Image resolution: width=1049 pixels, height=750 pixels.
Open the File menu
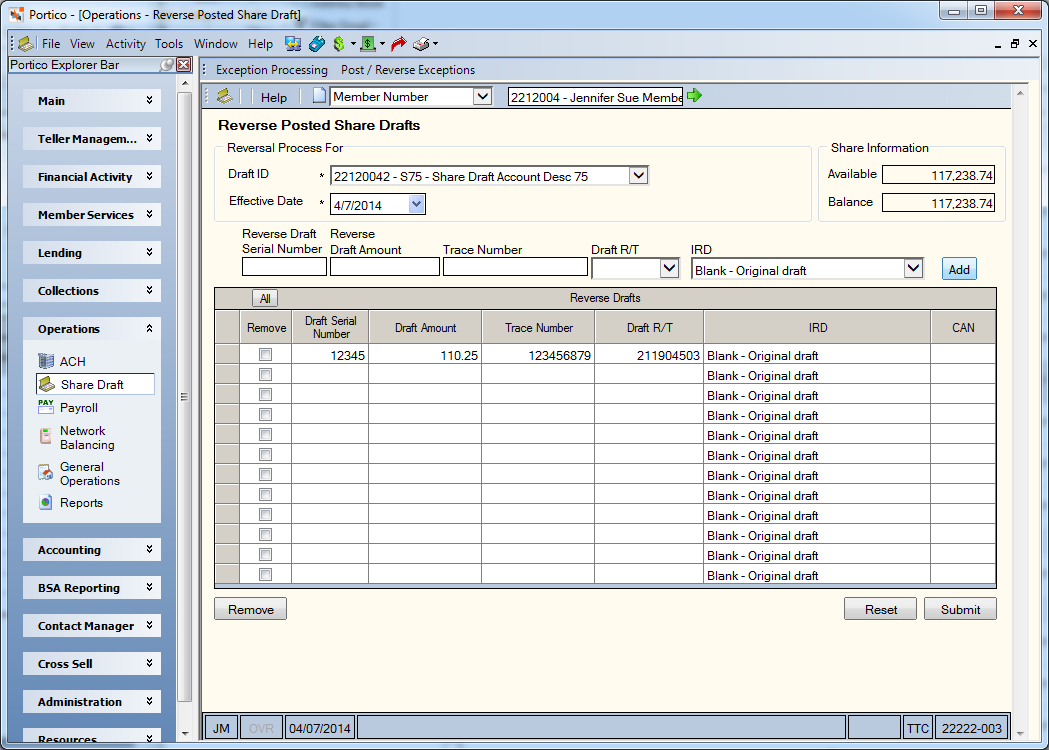pyautogui.click(x=51, y=43)
